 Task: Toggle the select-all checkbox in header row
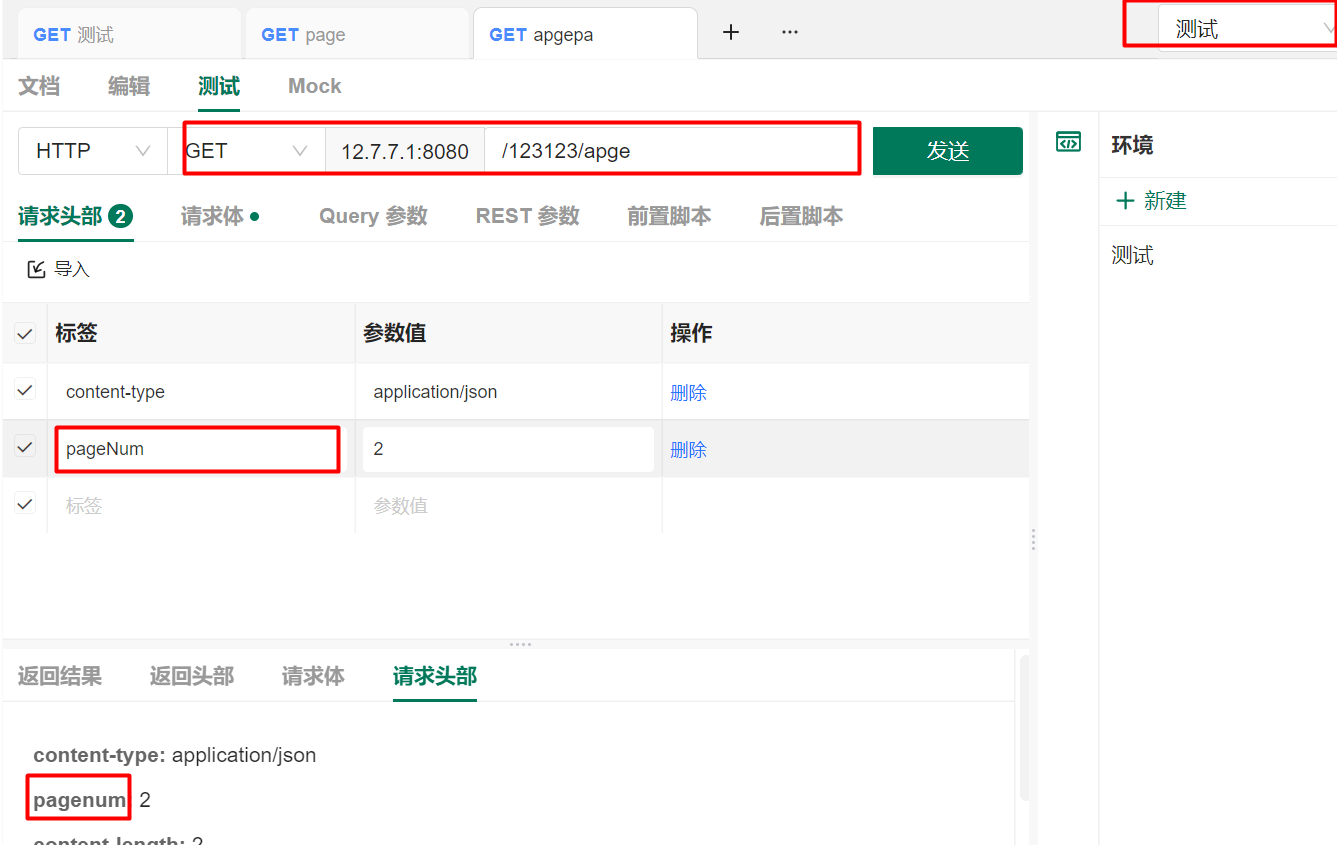25,334
